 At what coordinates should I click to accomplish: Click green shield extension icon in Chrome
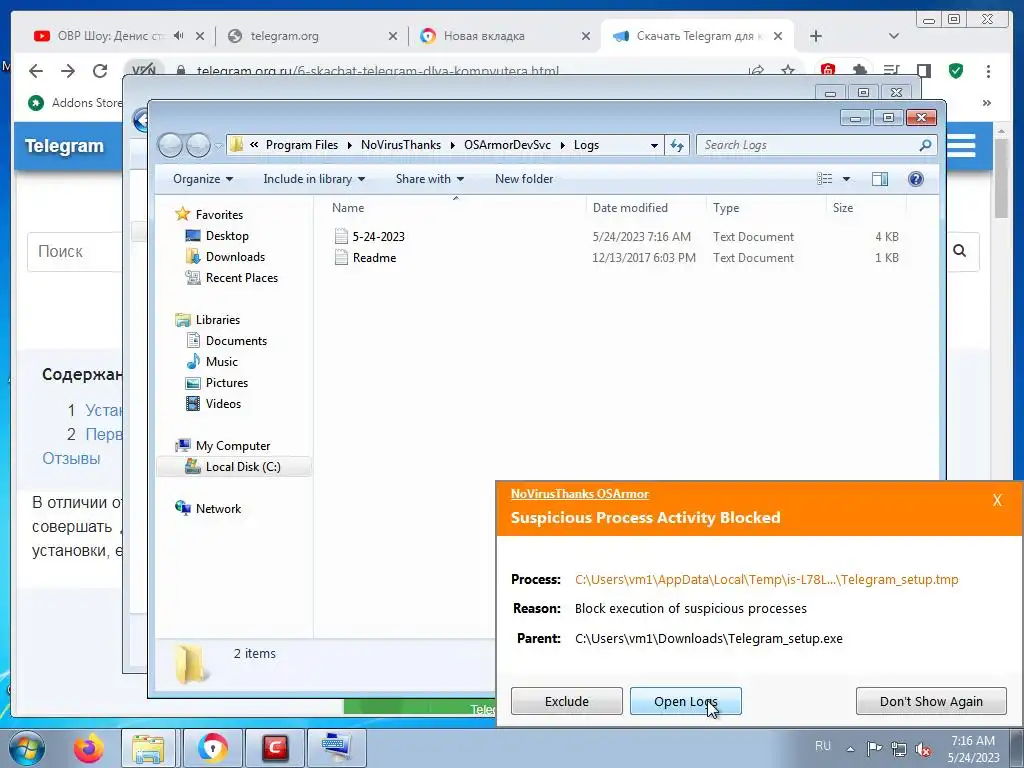coord(956,71)
